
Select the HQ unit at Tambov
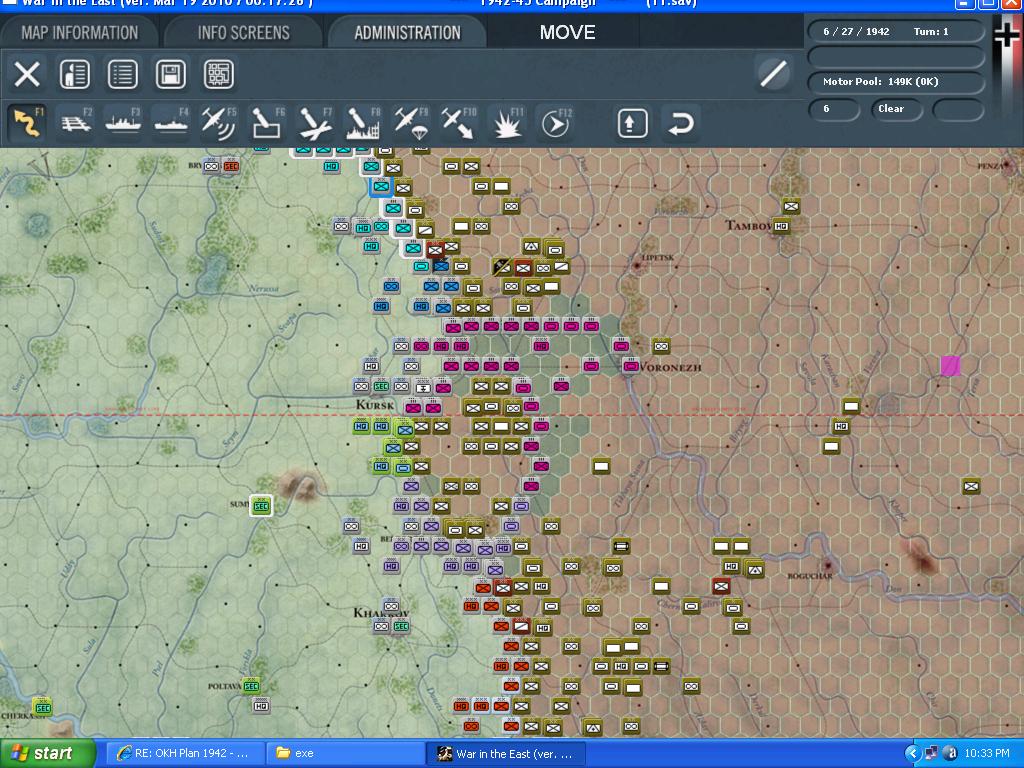coord(781,227)
